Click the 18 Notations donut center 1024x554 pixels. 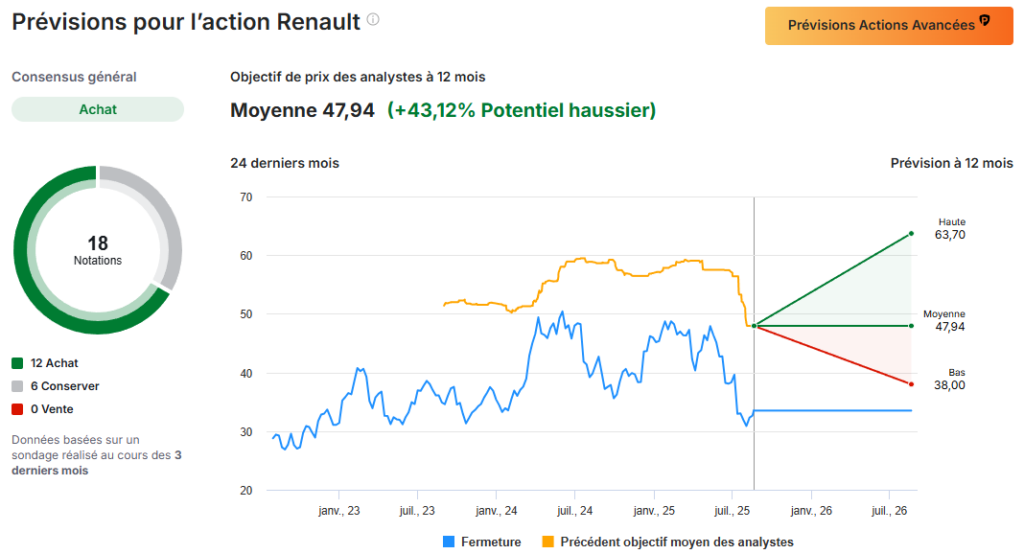tap(97, 250)
